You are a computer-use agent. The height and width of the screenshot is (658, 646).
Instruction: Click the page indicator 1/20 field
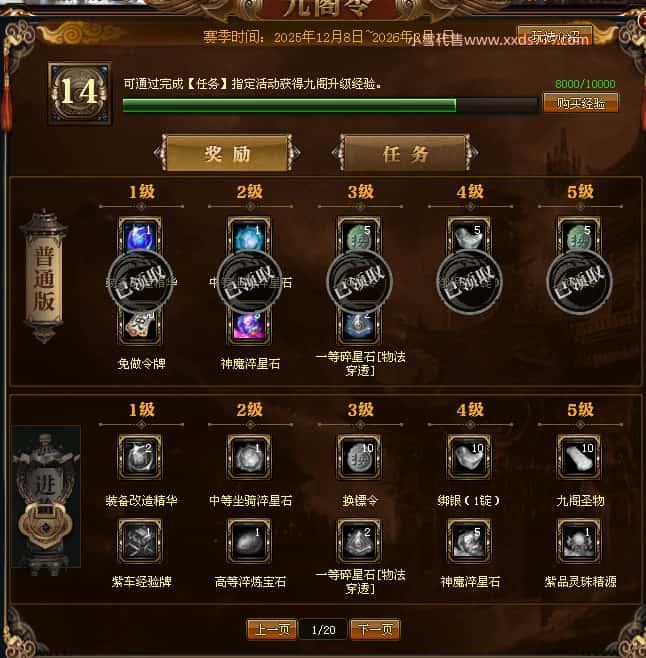pos(324,629)
